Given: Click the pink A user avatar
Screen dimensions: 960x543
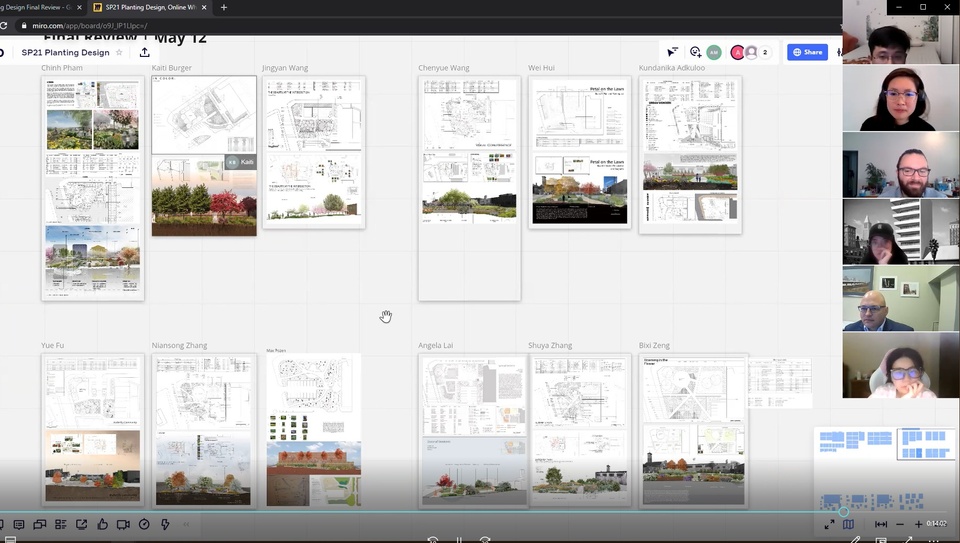Looking at the screenshot, I should 737,53.
